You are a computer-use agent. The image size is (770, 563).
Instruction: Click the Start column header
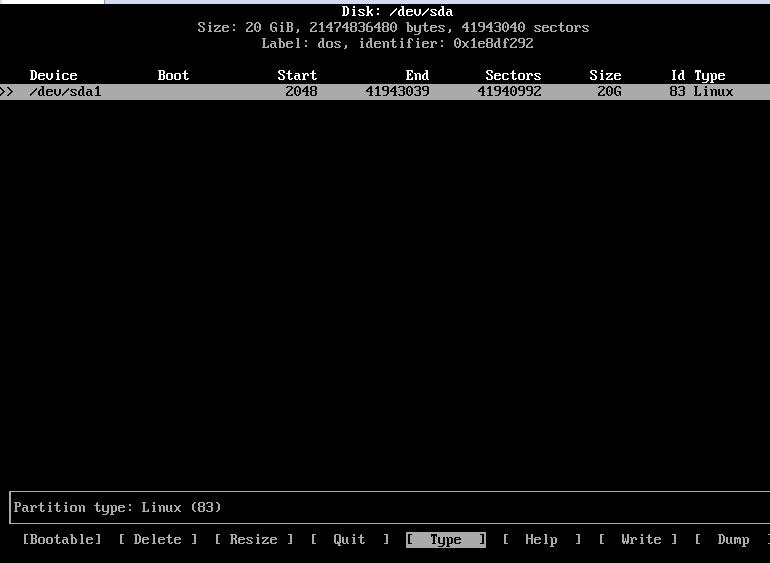click(297, 75)
